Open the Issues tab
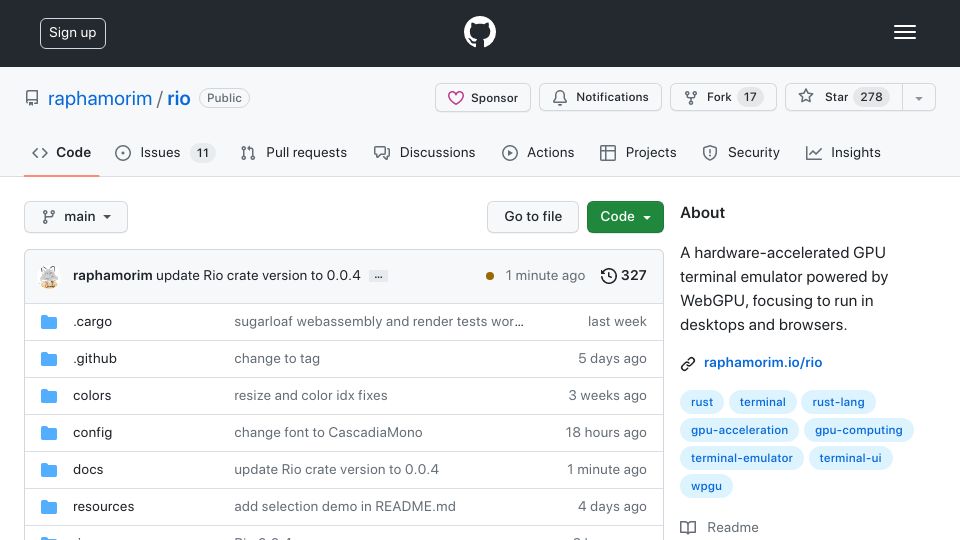960x540 pixels. tap(165, 152)
